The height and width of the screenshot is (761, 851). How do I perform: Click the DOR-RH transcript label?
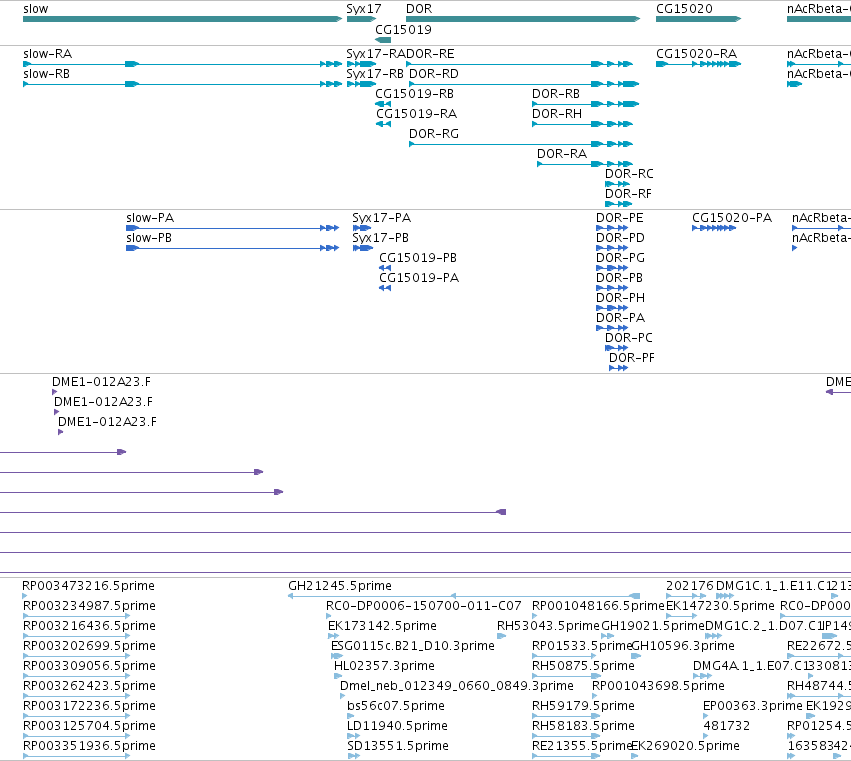tap(557, 114)
